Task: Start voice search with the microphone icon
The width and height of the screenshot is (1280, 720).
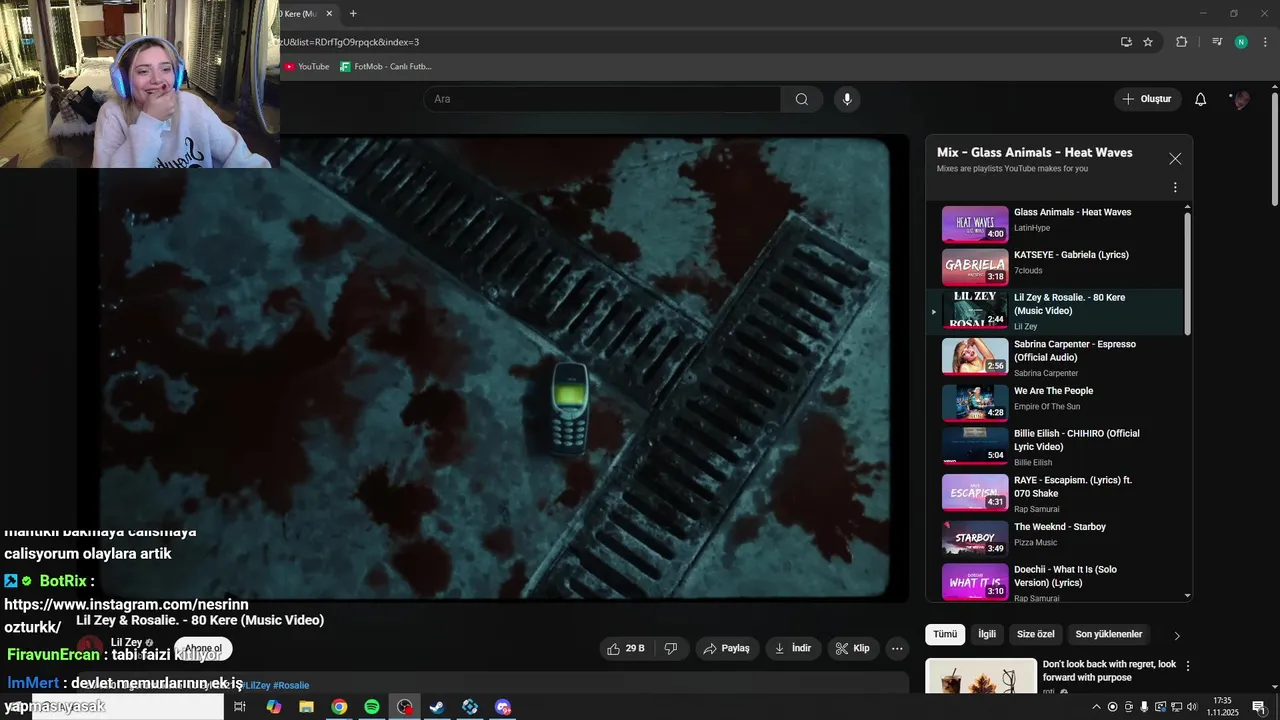Action: coord(847,99)
